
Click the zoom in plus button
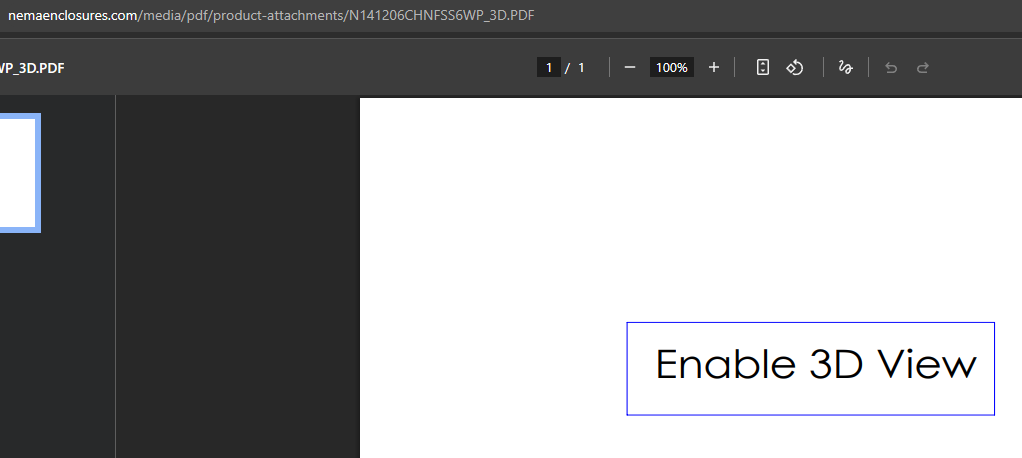[x=713, y=67]
